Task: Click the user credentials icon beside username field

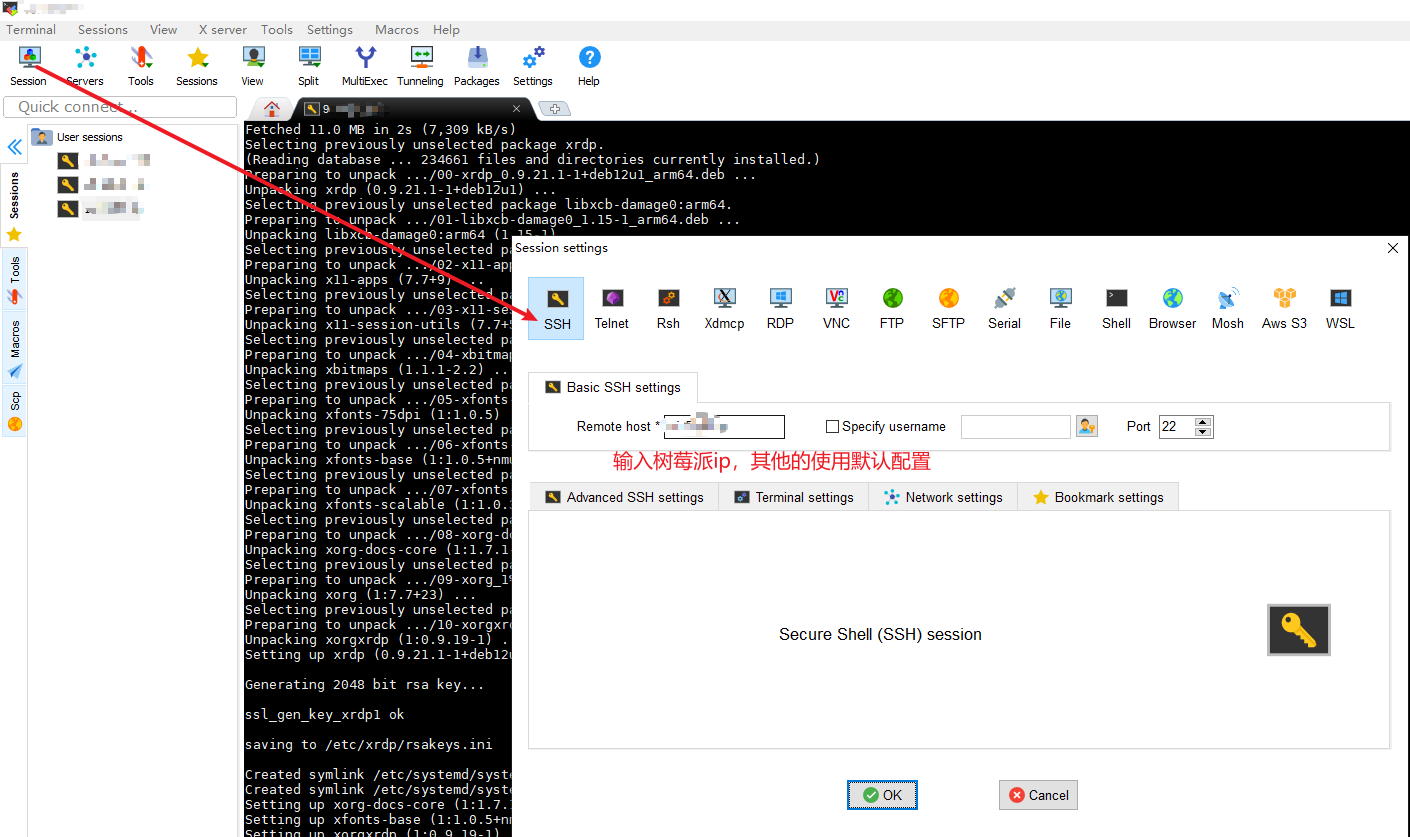Action: coord(1087,426)
